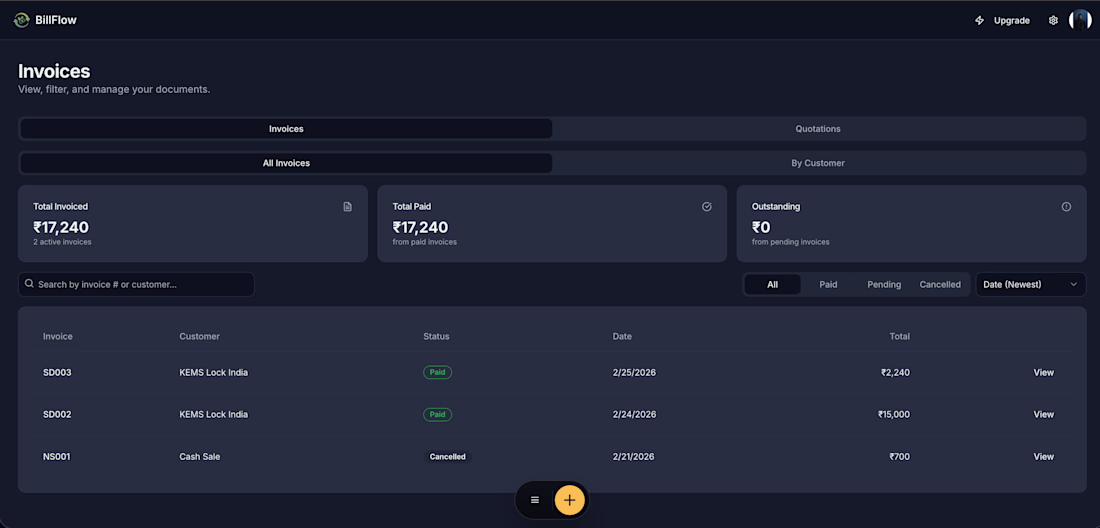
Task: Click the ₹0 Outstanding amount
Action: point(761,227)
